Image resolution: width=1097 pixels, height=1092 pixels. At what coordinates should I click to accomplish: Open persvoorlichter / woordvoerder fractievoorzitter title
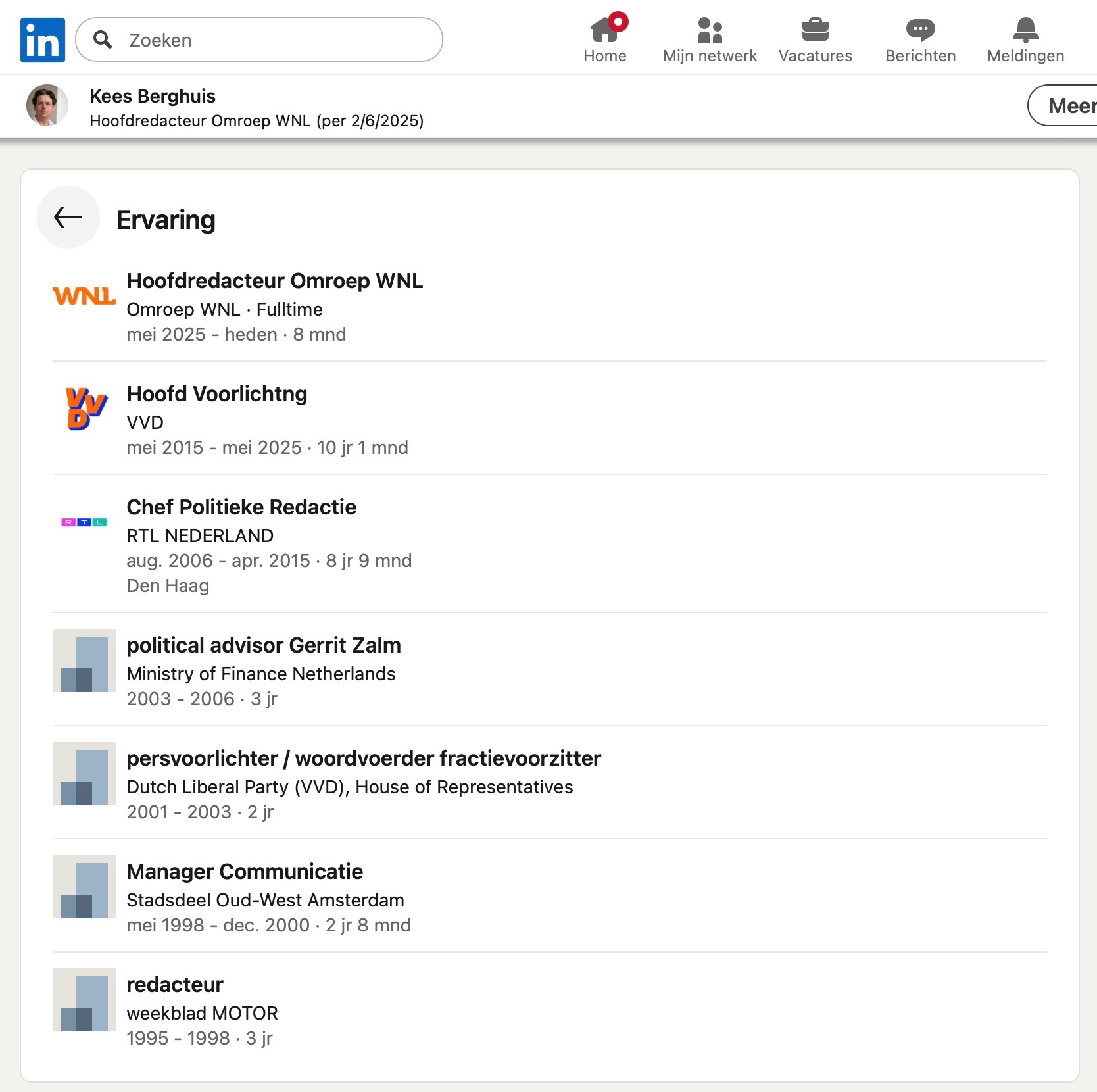pos(364,758)
